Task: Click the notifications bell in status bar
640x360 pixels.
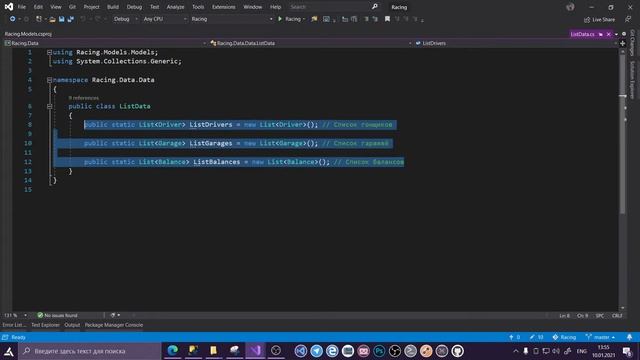Action: click(x=629, y=337)
